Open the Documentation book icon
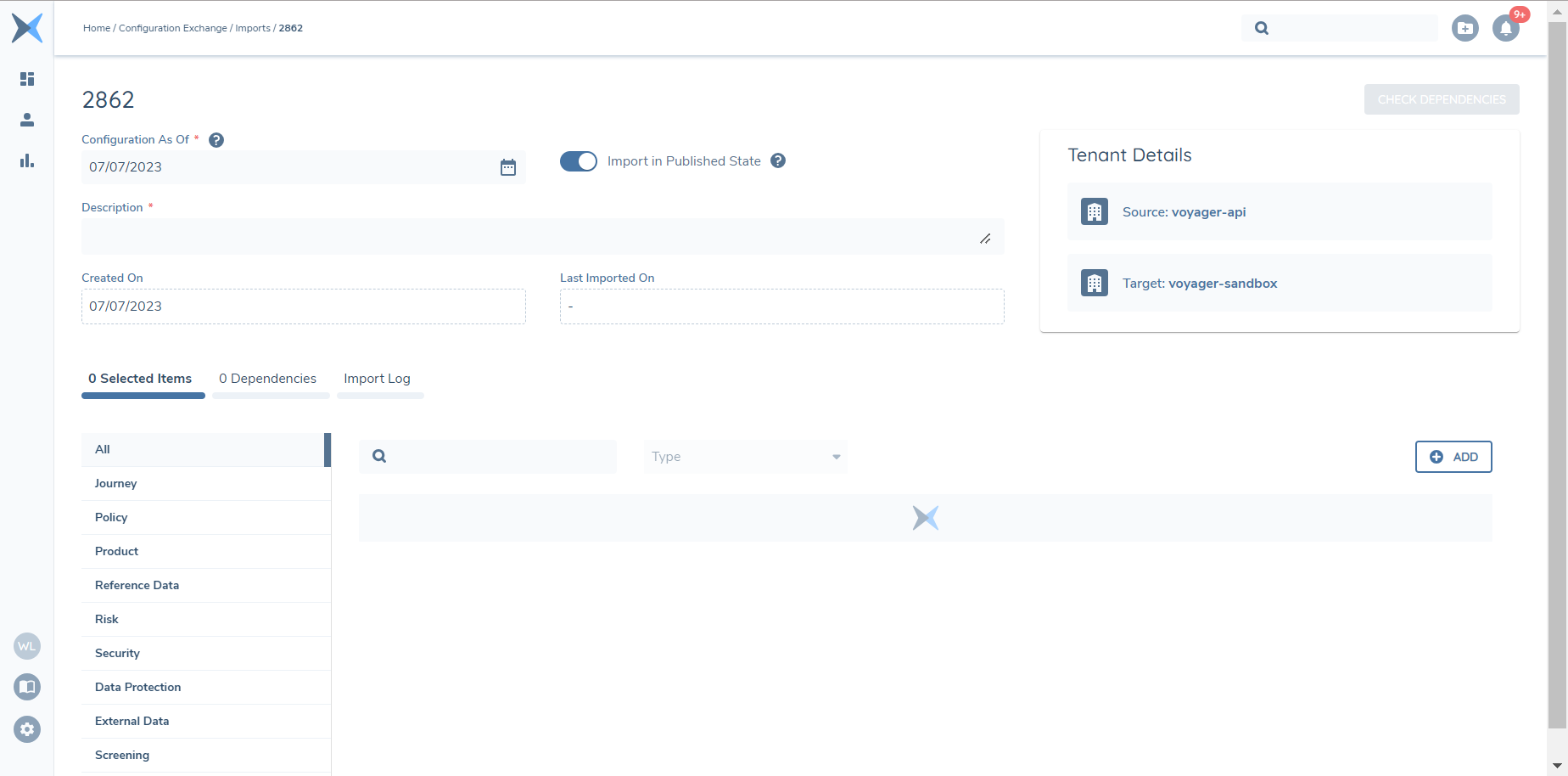1568x776 pixels. click(x=26, y=687)
